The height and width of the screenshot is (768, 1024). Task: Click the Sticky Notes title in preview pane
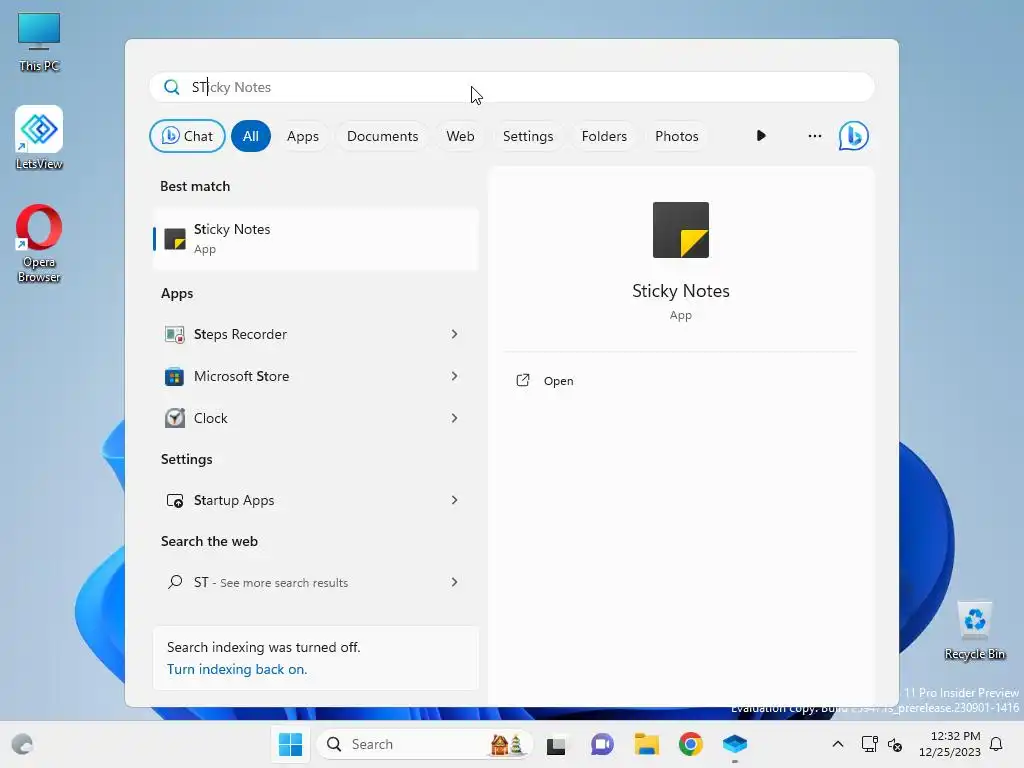tap(680, 291)
